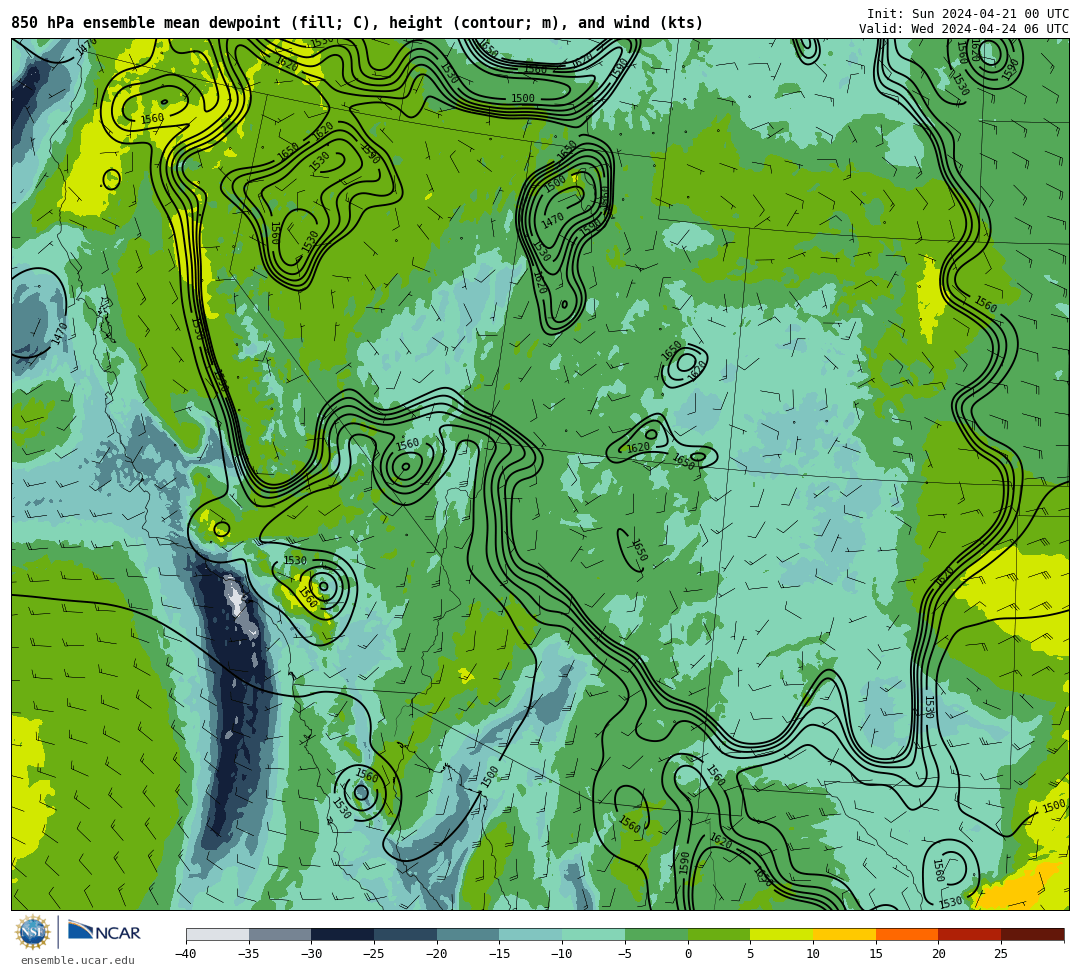Click the 'Valid: Wed 2024-04-24 06 UTC' text
The image size is (1080, 973).
964,29
